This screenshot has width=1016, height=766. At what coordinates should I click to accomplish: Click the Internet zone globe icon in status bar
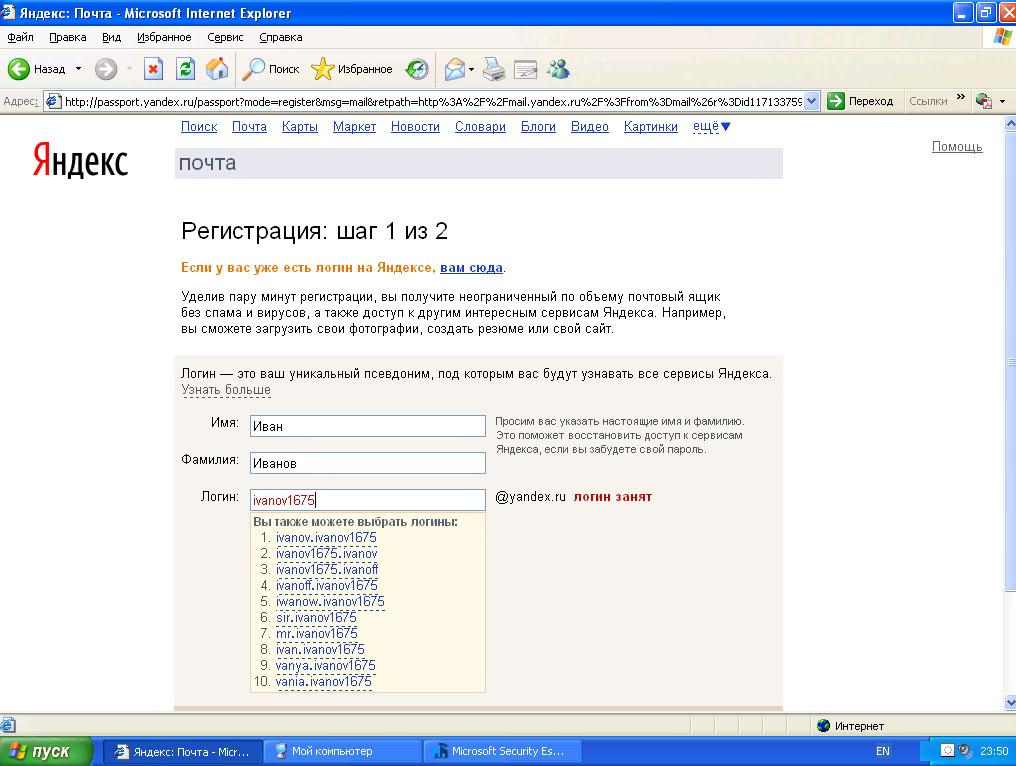pos(824,726)
